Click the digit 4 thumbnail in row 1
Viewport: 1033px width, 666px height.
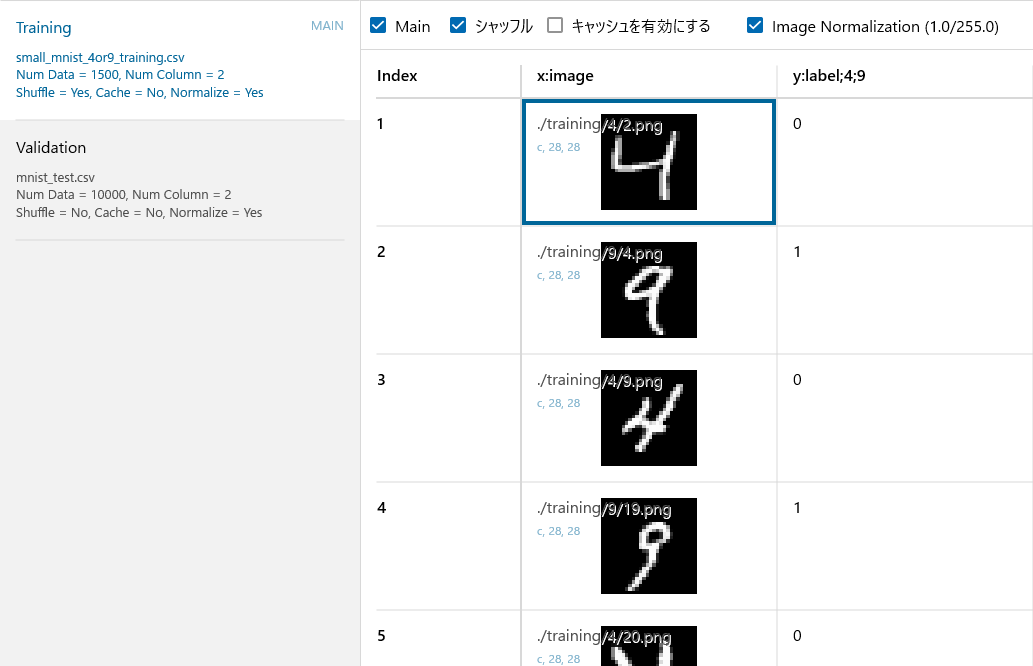(648, 162)
